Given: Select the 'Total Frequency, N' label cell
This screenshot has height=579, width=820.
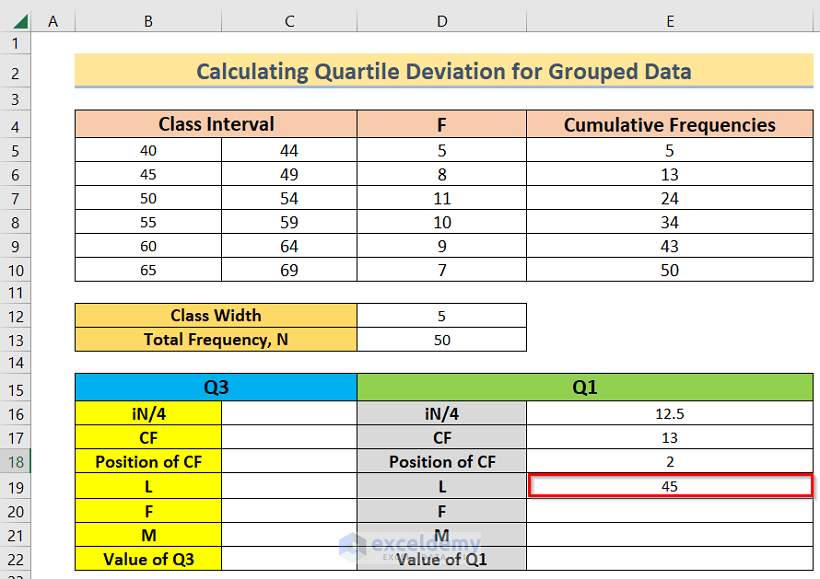Looking at the screenshot, I should [x=216, y=340].
